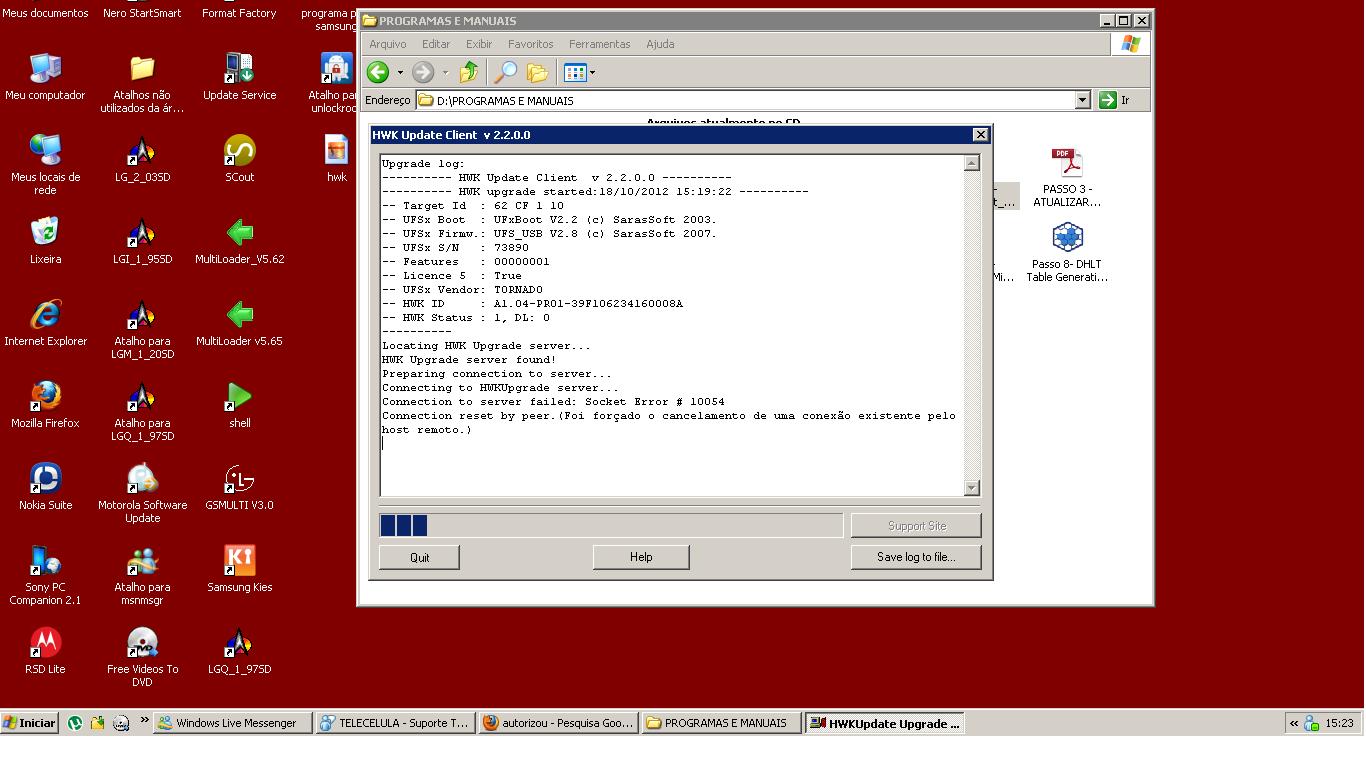The image size is (1366, 768).
Task: Open the Favoritos menu
Action: 530,44
